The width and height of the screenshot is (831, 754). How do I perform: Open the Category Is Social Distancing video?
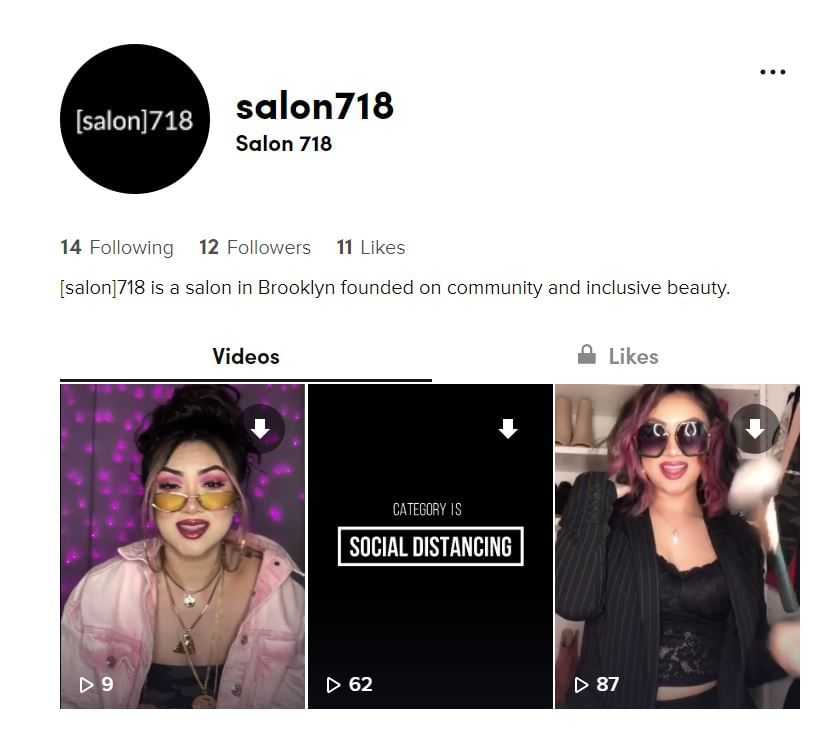point(430,546)
